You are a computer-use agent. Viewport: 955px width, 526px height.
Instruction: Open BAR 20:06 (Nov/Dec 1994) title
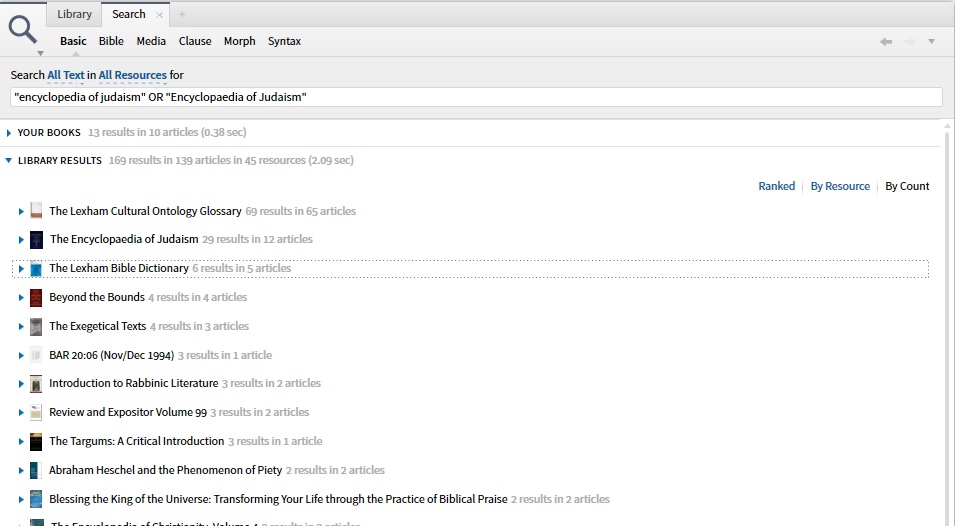[111, 355]
